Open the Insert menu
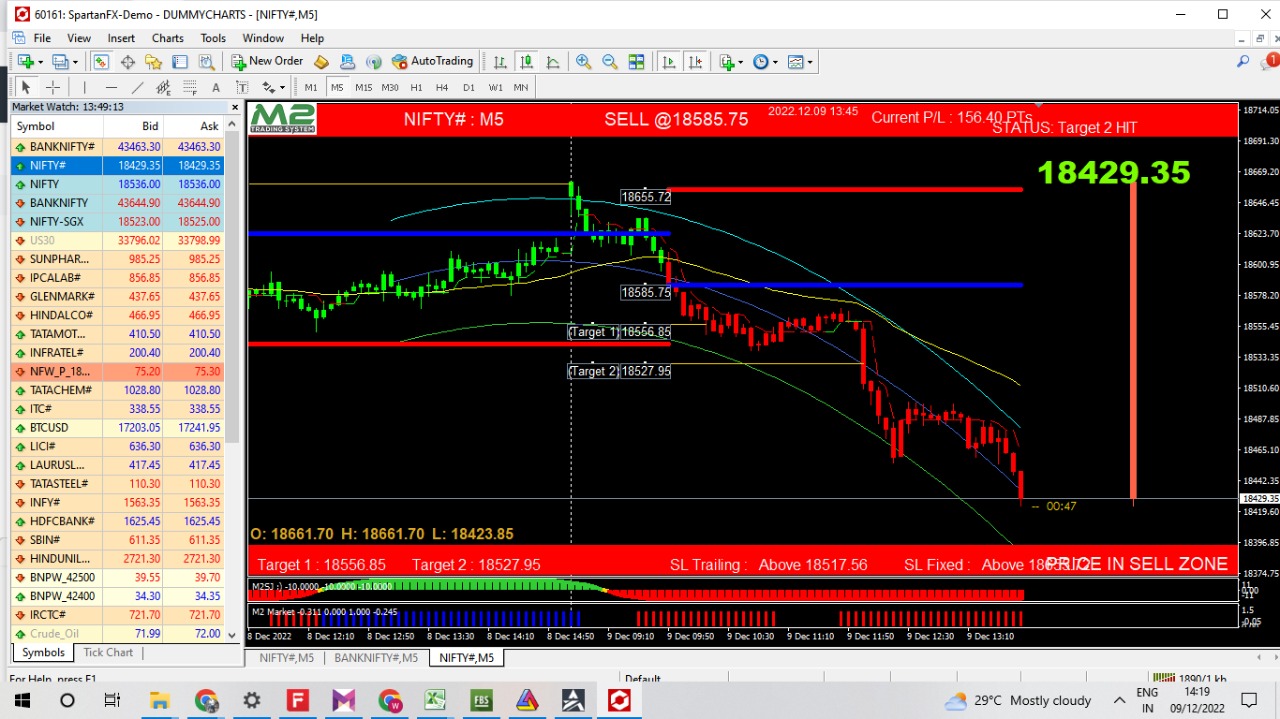Image resolution: width=1280 pixels, height=719 pixels. [x=121, y=38]
